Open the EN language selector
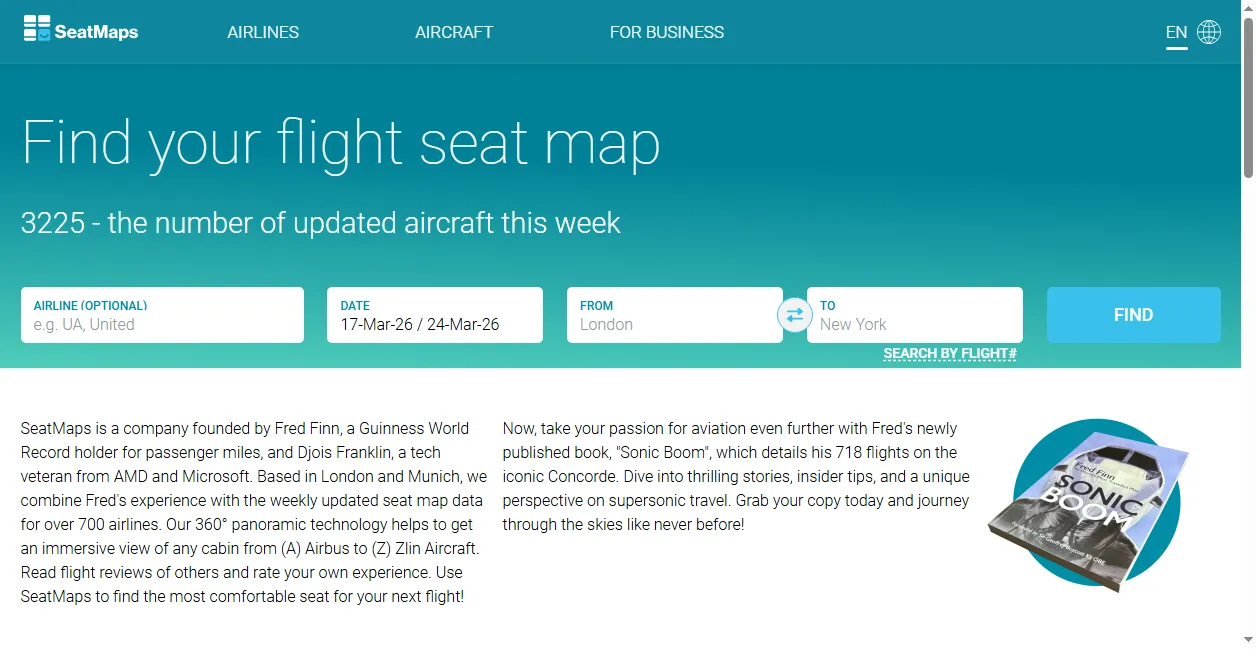This screenshot has width=1256, height=649. click(1176, 31)
